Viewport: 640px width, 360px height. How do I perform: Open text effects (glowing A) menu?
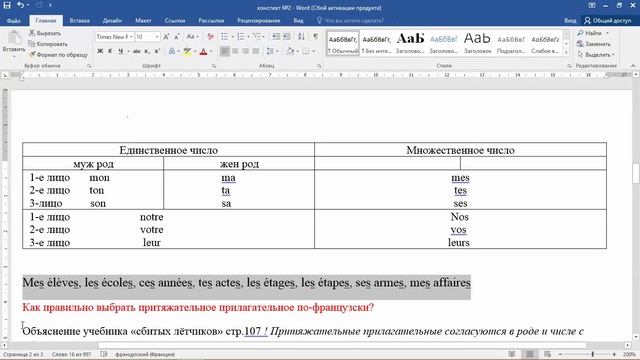coord(172,51)
